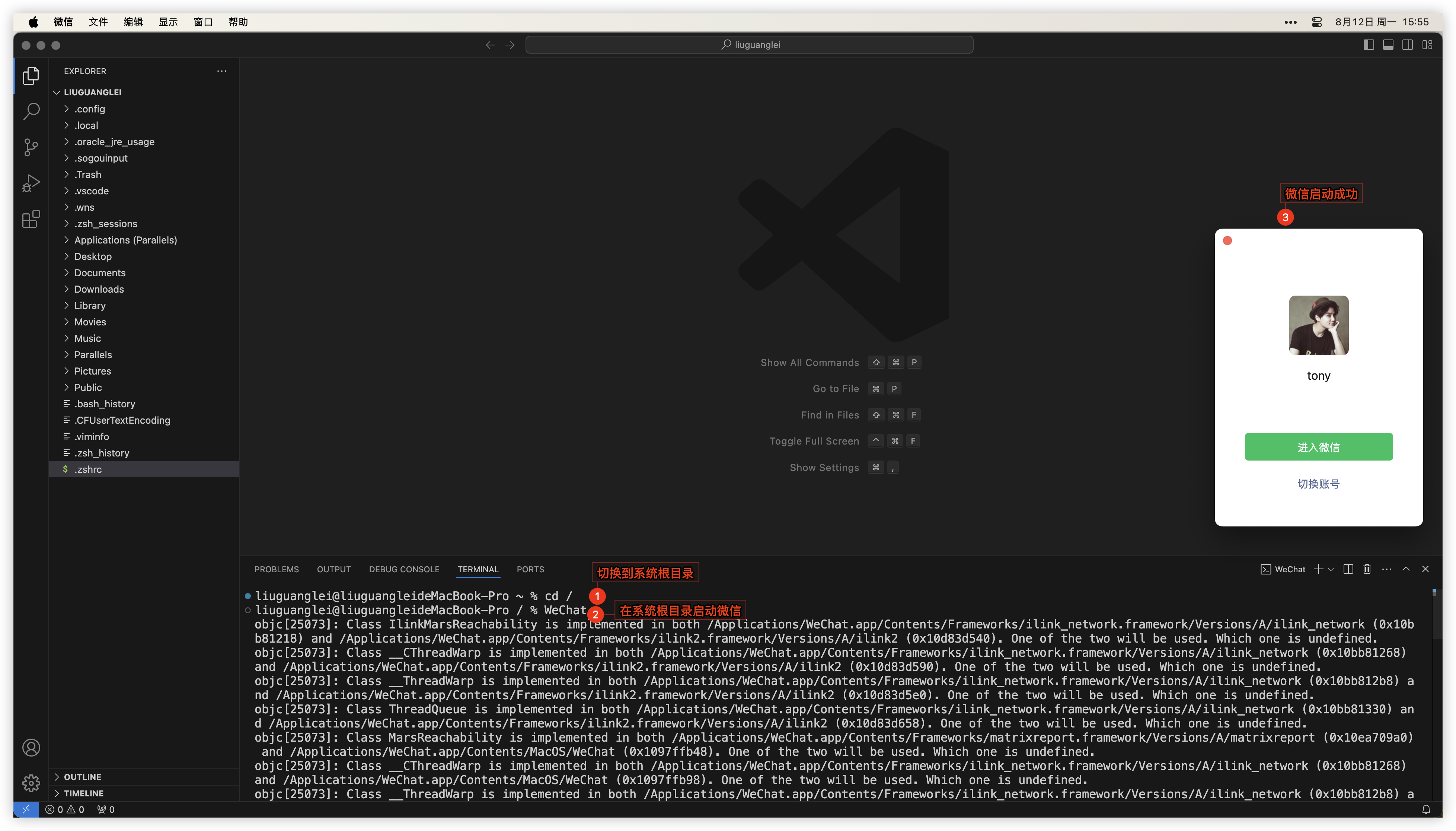Open the Search view in activity bar
The width and height of the screenshot is (1456, 831).
pos(31,111)
